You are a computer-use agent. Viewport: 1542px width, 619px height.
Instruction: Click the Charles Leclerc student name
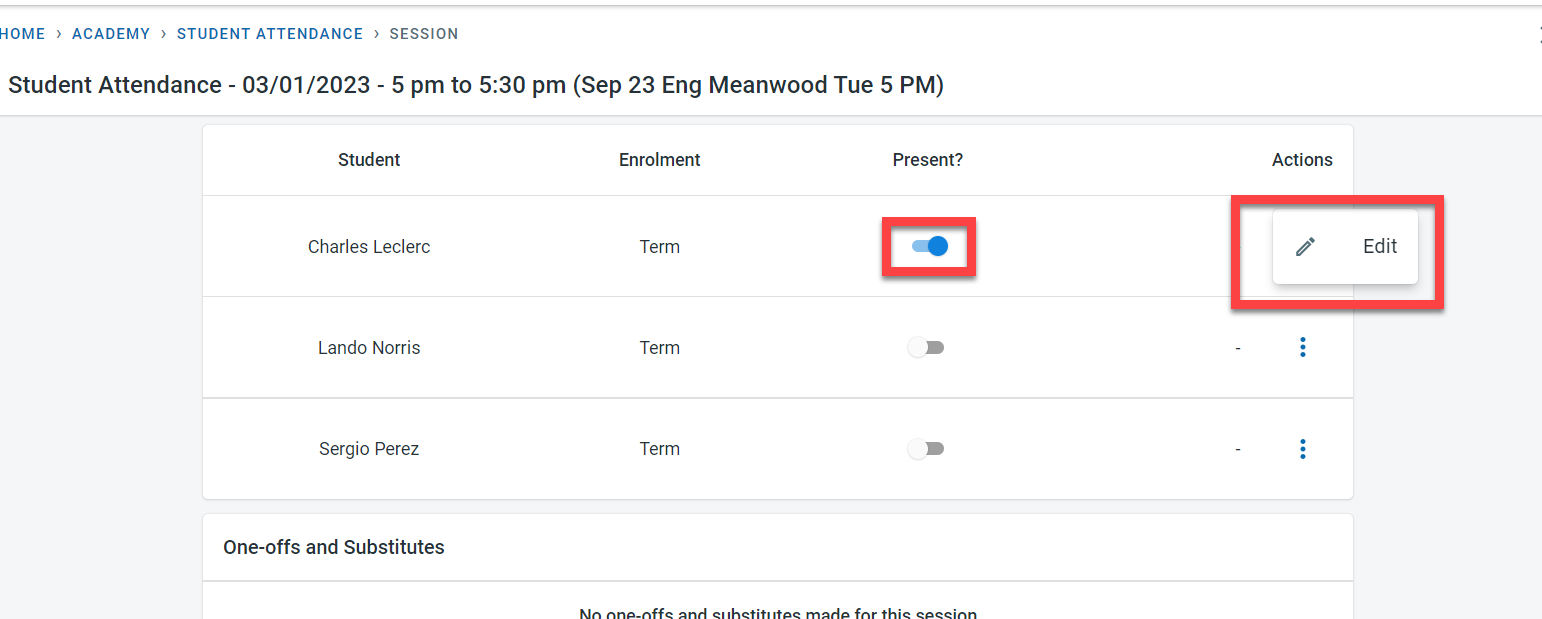[x=369, y=247]
